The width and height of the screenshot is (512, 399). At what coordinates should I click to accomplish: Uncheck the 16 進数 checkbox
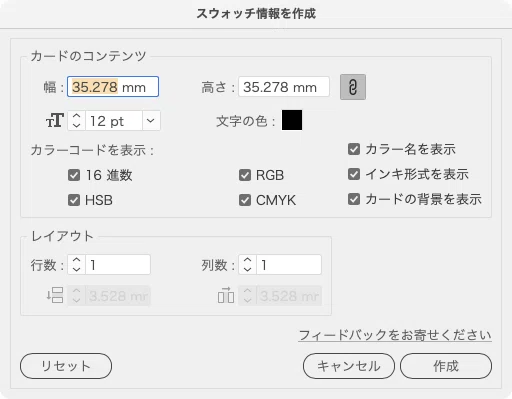click(x=74, y=175)
